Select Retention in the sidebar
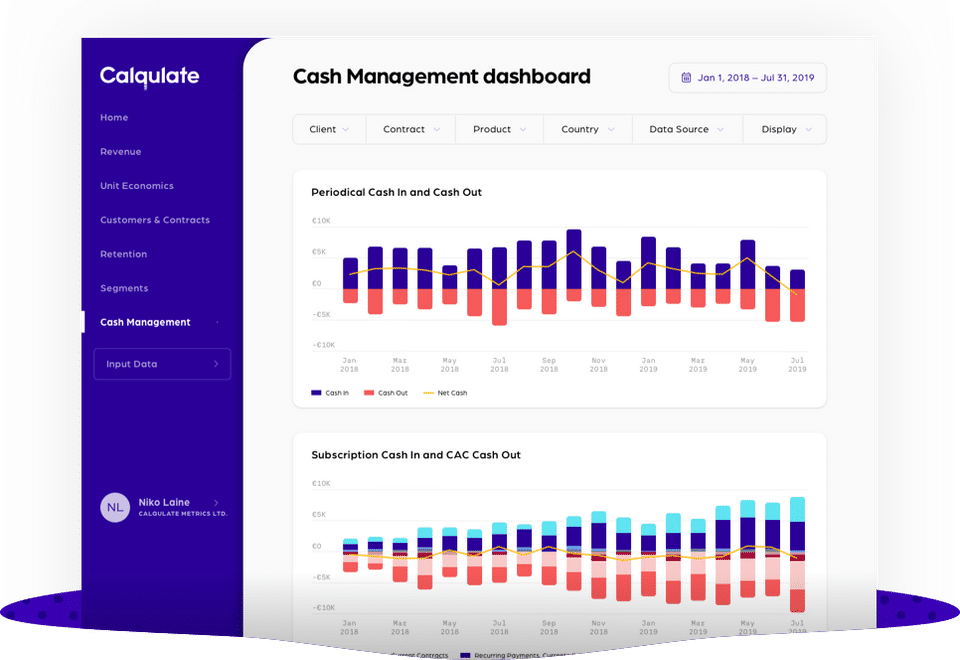Screen dimensions: 960x660 click(x=124, y=254)
